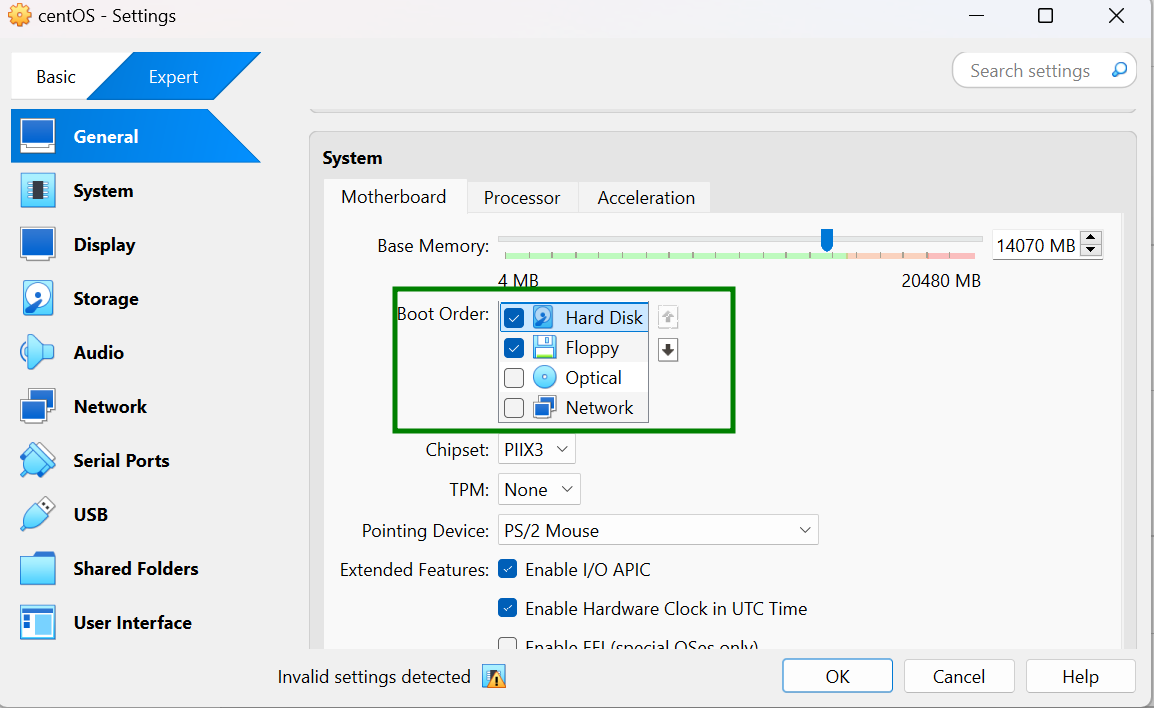Click the search magnifier icon
Screen dimensions: 1154x708
coord(1119,70)
